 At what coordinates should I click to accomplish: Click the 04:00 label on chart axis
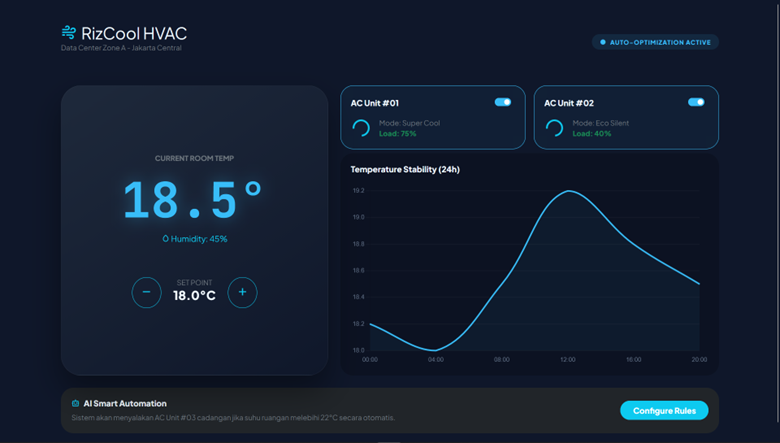pos(436,359)
